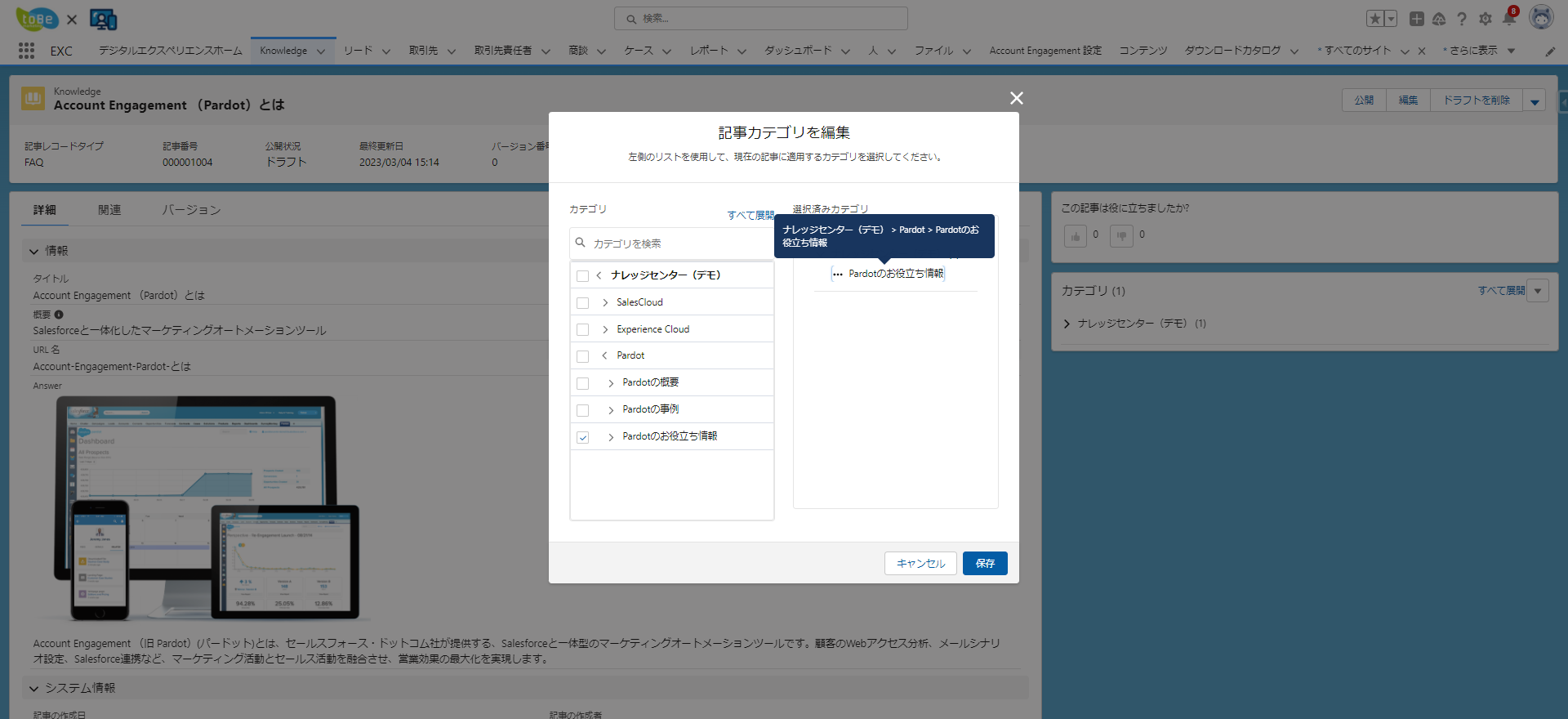Click the thumbs up vote icon

tap(1076, 236)
